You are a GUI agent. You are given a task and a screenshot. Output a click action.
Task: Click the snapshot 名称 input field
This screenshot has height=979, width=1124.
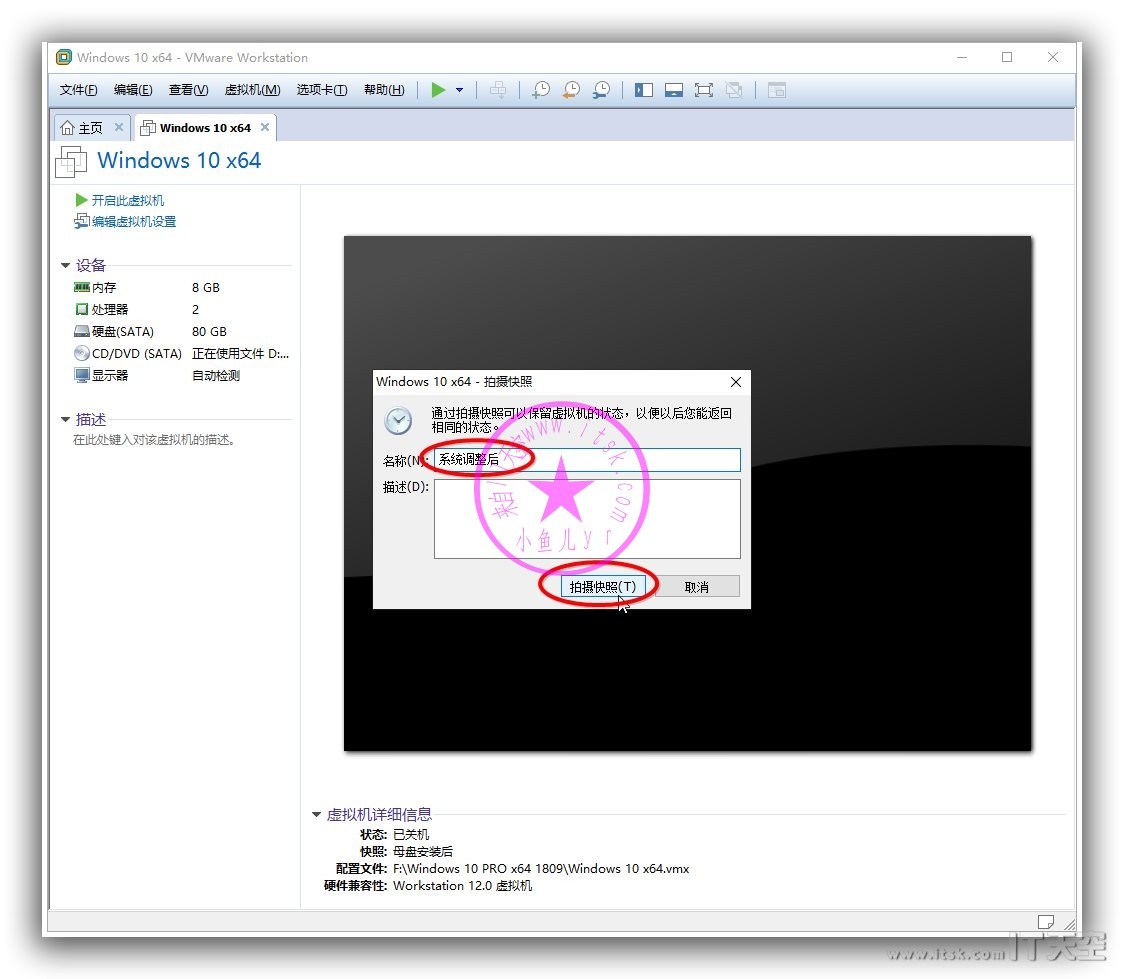(587, 459)
